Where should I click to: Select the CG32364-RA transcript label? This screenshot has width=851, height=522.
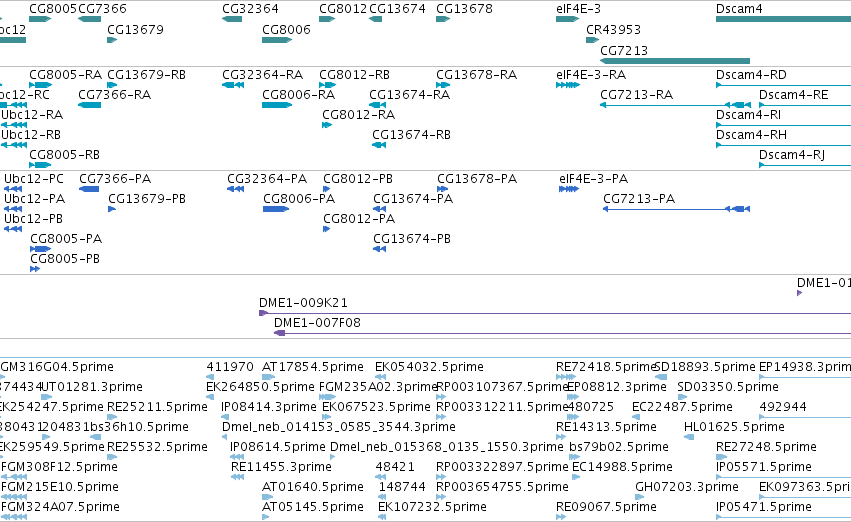(x=263, y=74)
